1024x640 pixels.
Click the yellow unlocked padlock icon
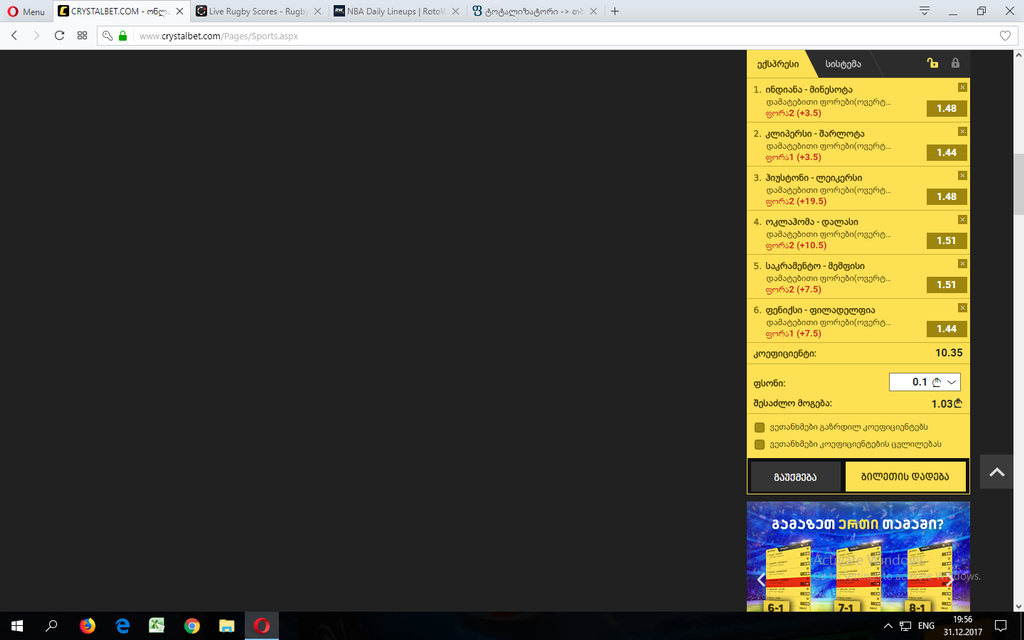point(933,63)
